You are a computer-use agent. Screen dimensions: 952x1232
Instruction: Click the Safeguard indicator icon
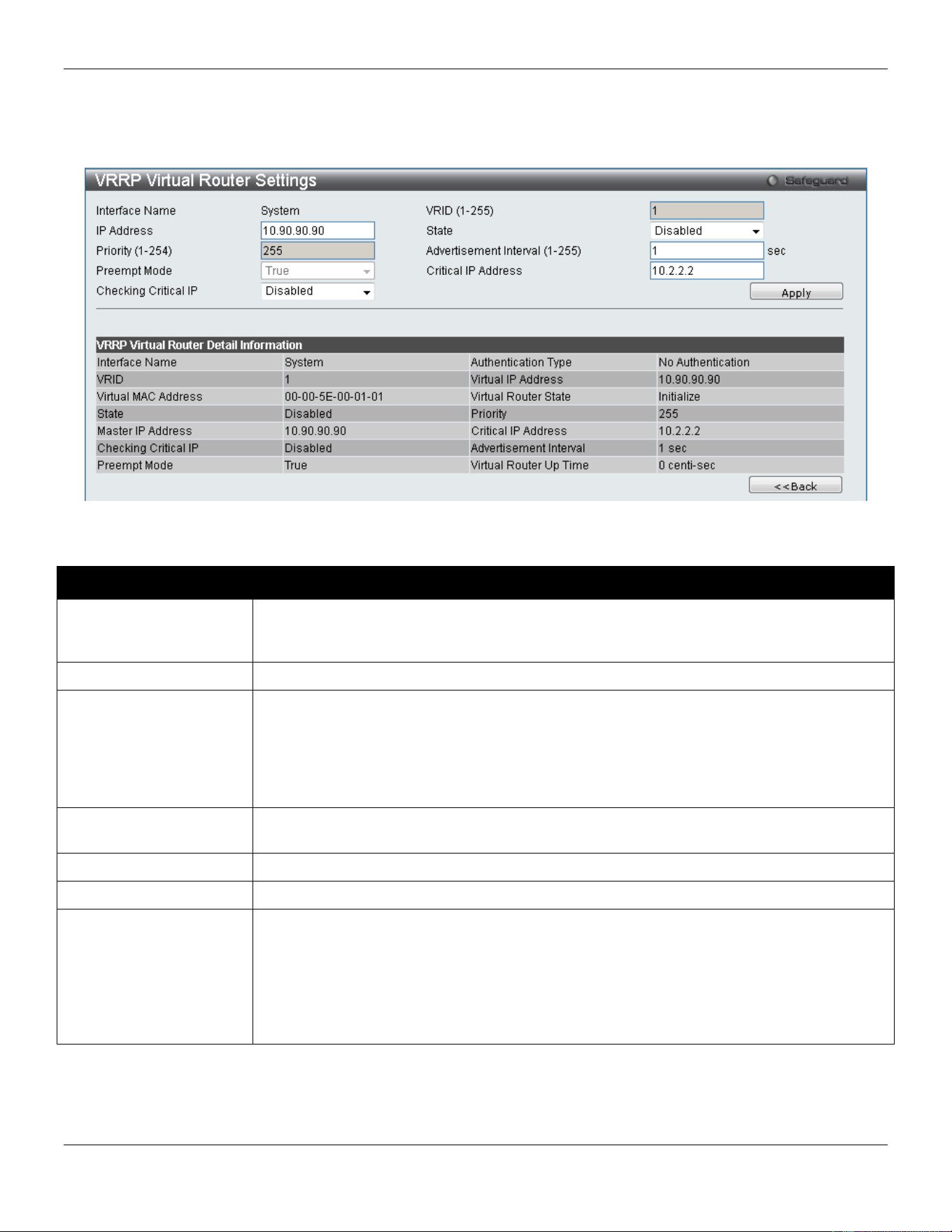point(772,180)
